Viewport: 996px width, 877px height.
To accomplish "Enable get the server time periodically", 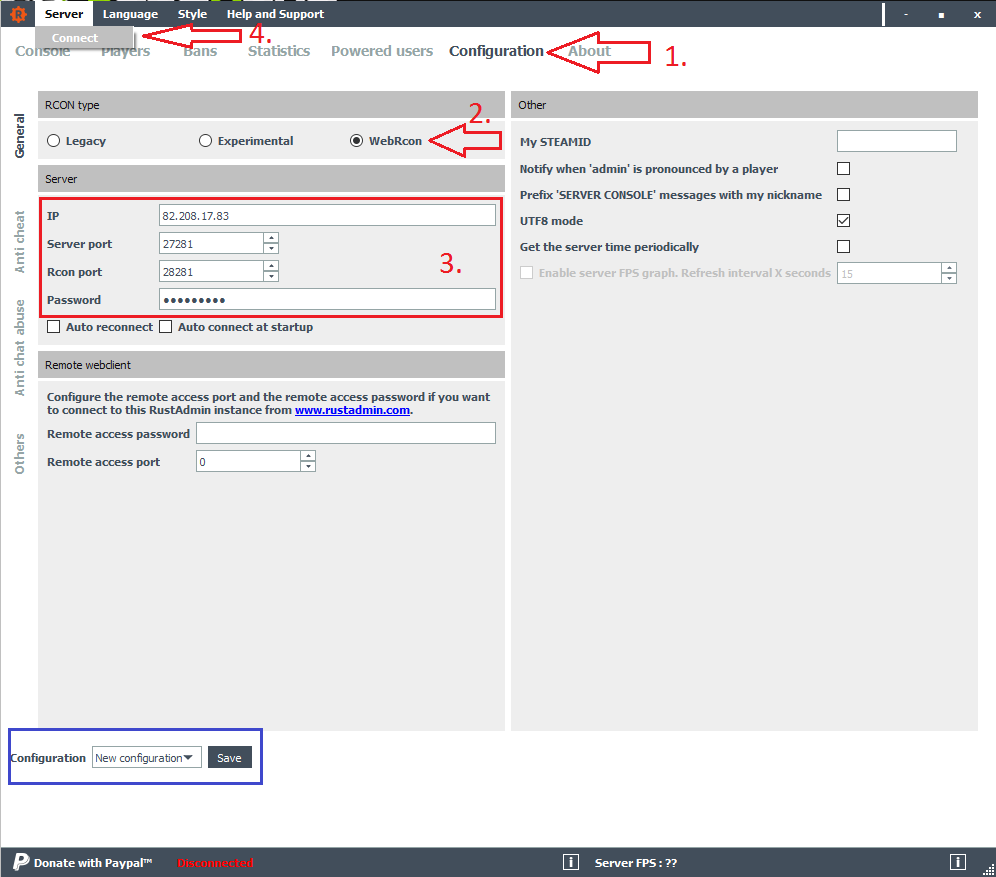I will (844, 247).
